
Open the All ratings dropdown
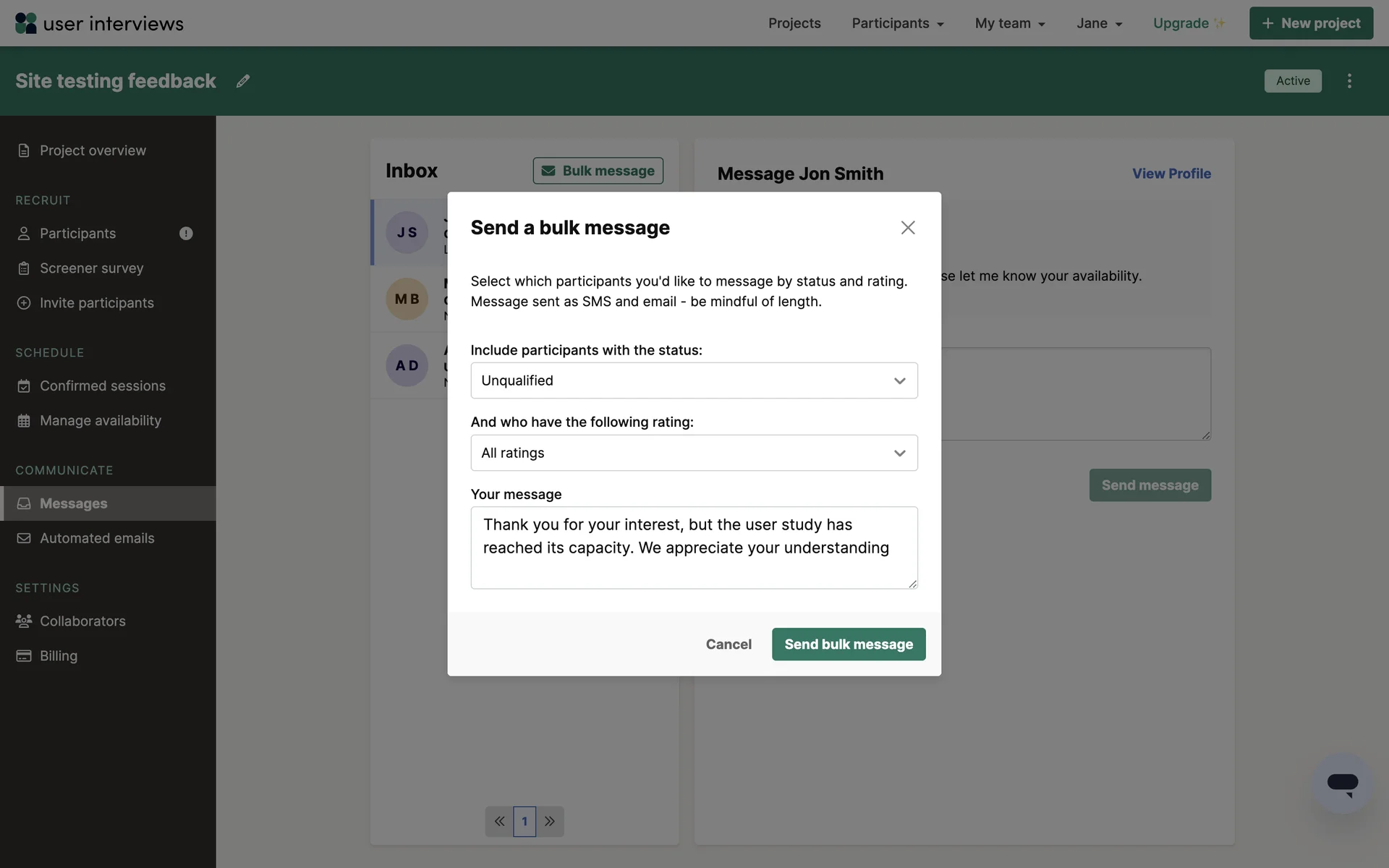click(694, 453)
